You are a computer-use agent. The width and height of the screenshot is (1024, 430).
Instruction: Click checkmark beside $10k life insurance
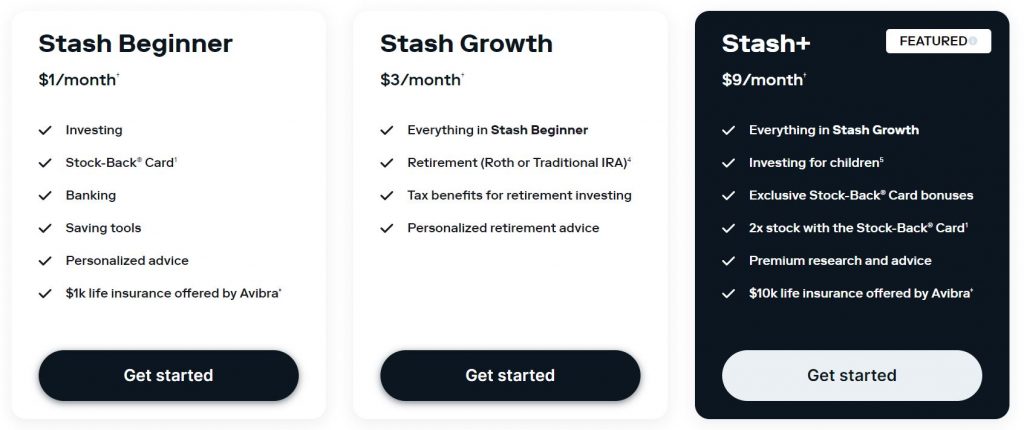(728, 293)
